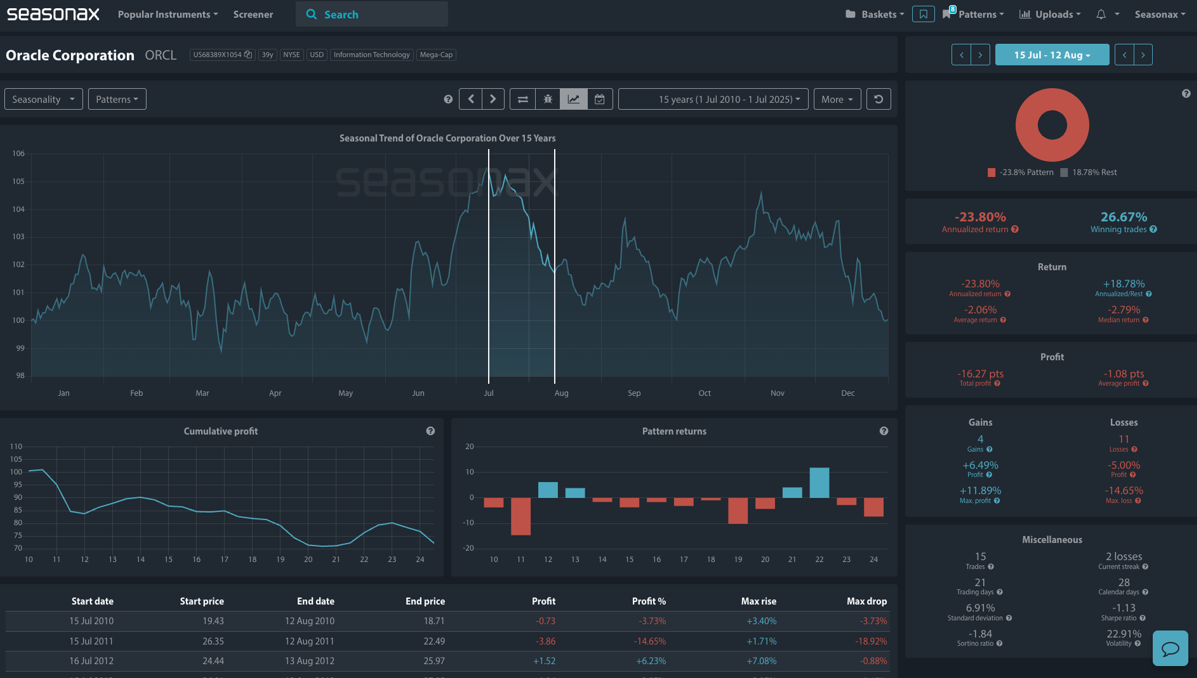
Task: Click the left arrow in the pair after the date range button
Action: click(x=1124, y=55)
